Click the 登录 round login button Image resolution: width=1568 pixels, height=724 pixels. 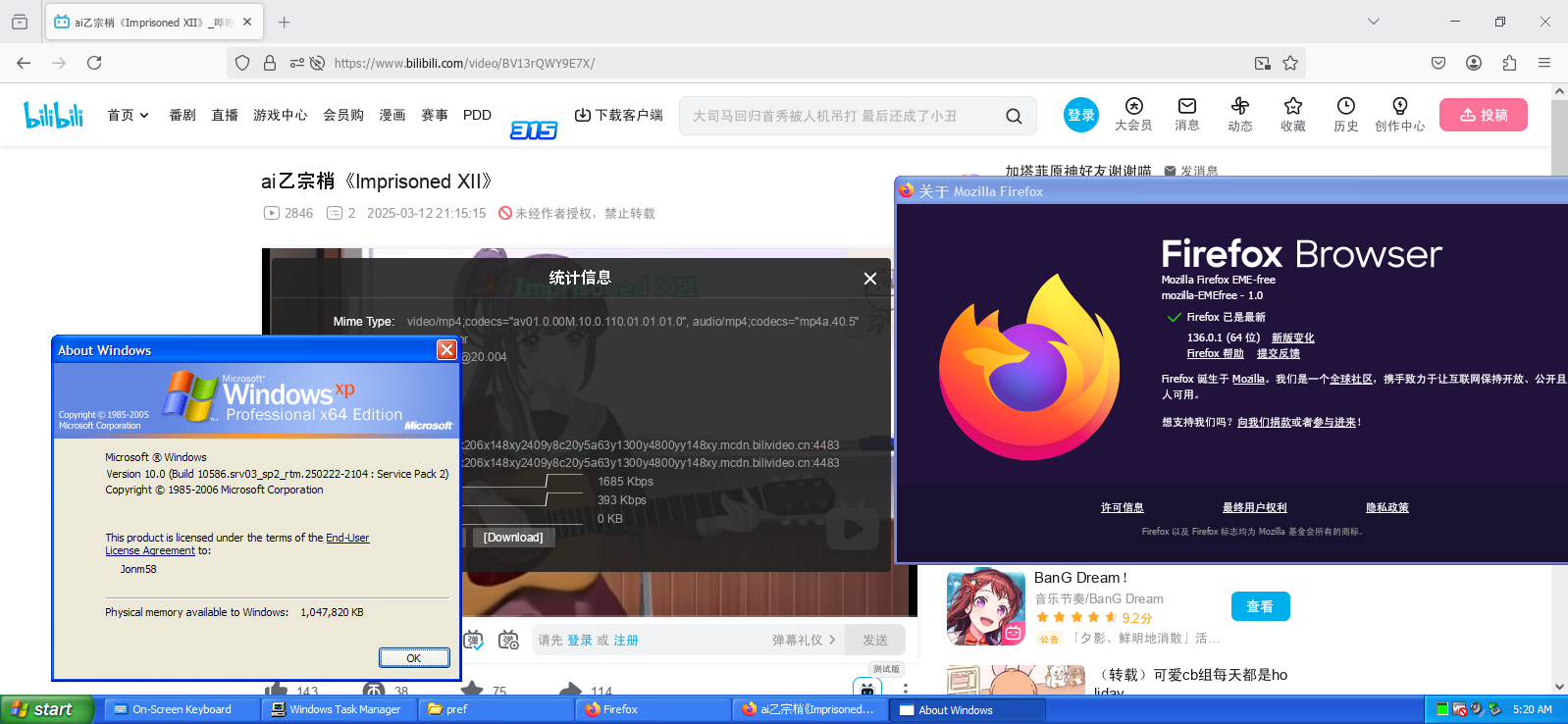(1081, 115)
